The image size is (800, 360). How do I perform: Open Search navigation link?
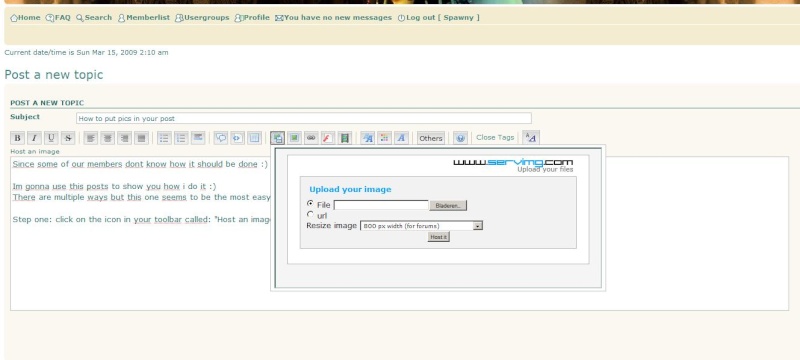(x=94, y=17)
